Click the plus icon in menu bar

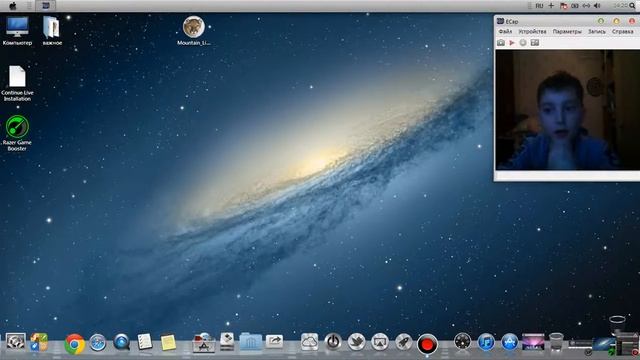[x=551, y=6]
